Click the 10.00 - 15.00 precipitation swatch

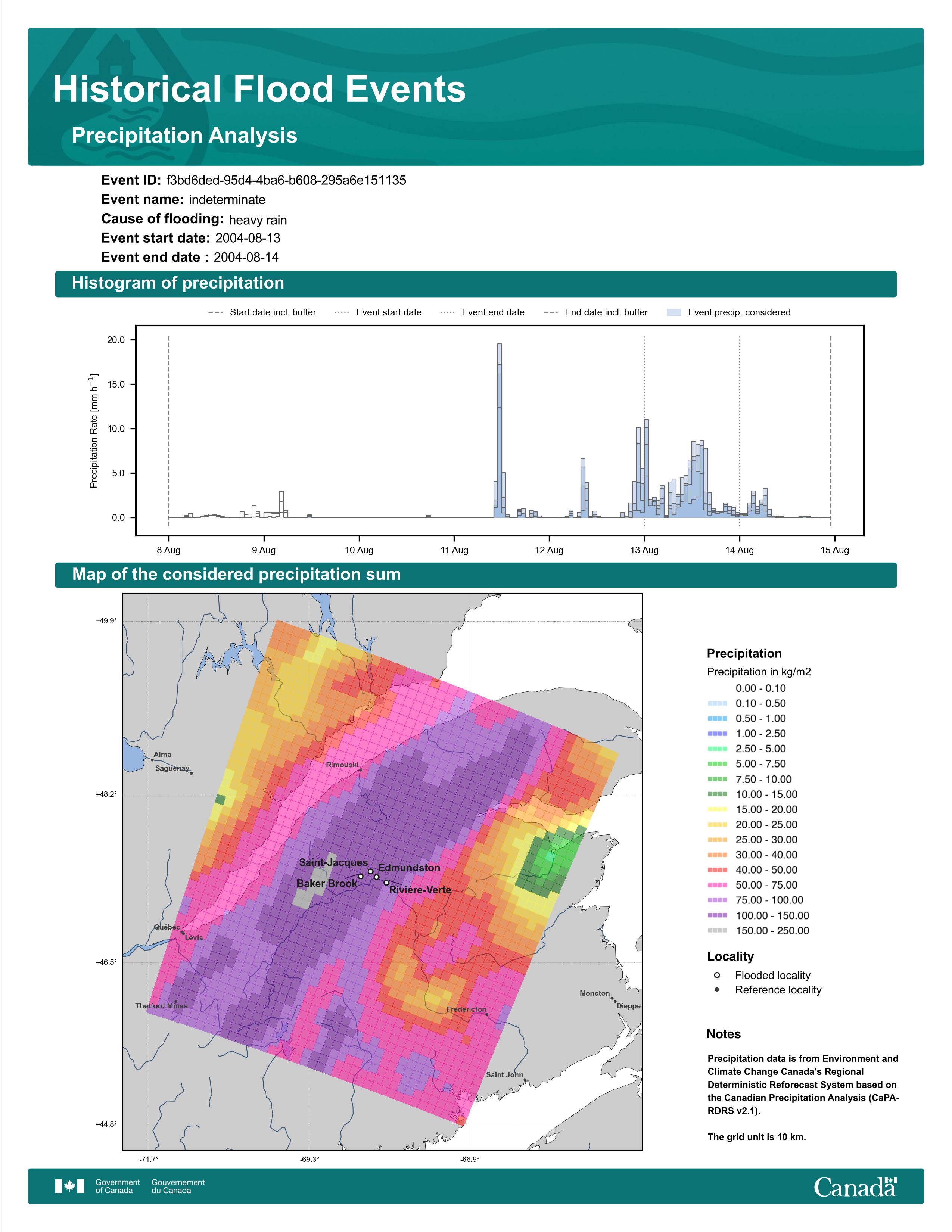coord(718,794)
